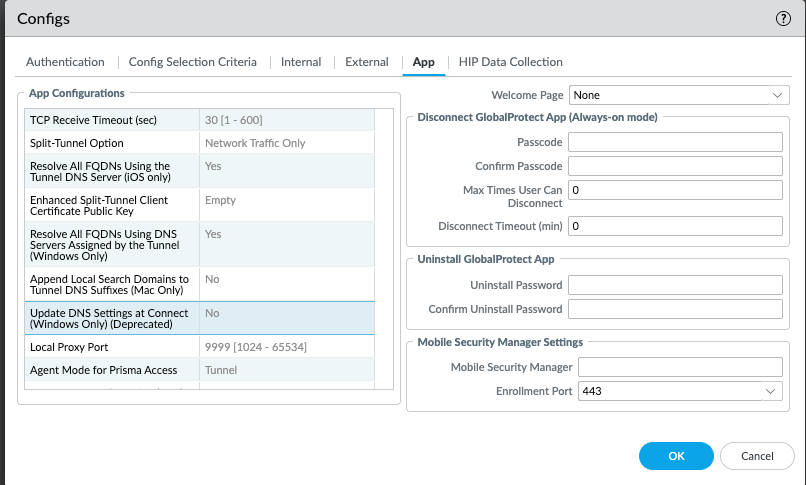Select the Split-Tunnel Option row
Screen dimensions: 806x485
199,143
